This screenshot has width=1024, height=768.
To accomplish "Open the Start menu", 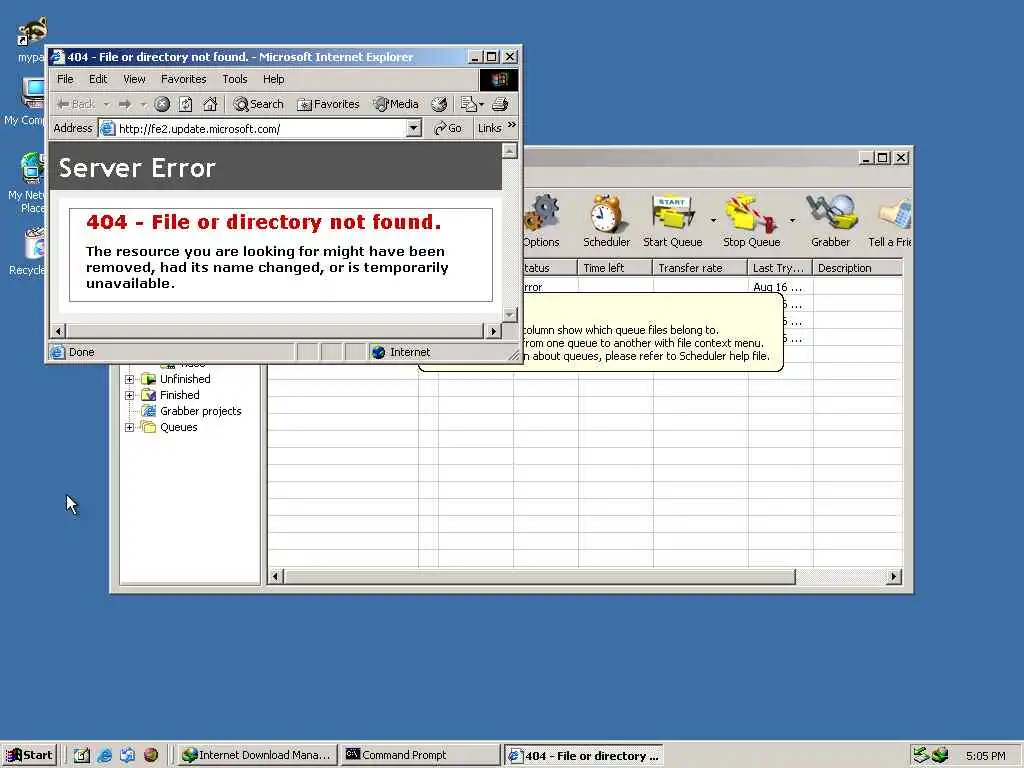I will tap(29, 755).
